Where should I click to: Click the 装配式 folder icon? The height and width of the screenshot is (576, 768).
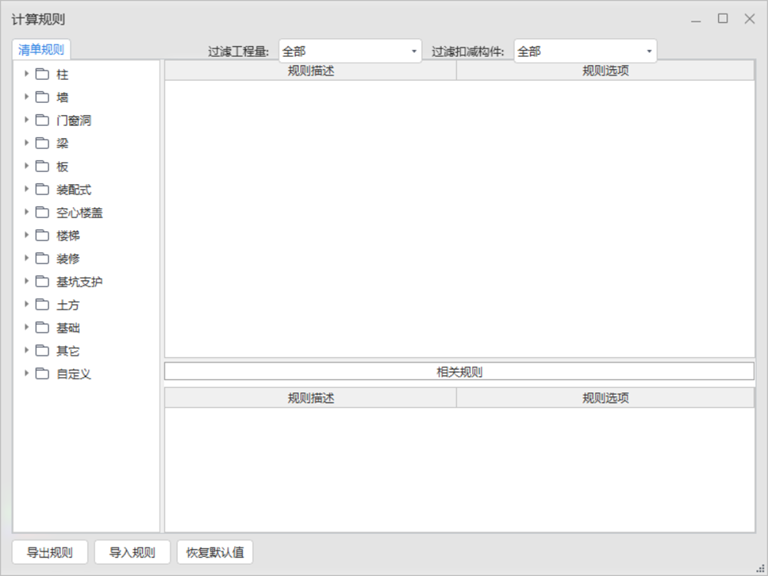click(42, 189)
